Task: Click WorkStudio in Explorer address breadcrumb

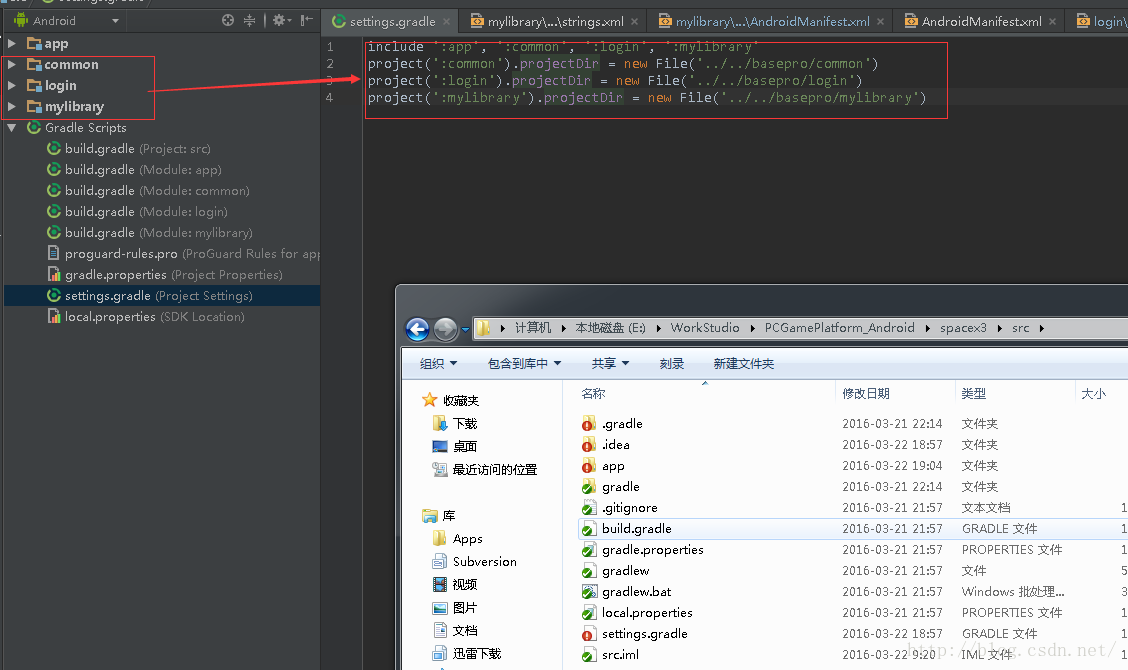Action: click(705, 327)
